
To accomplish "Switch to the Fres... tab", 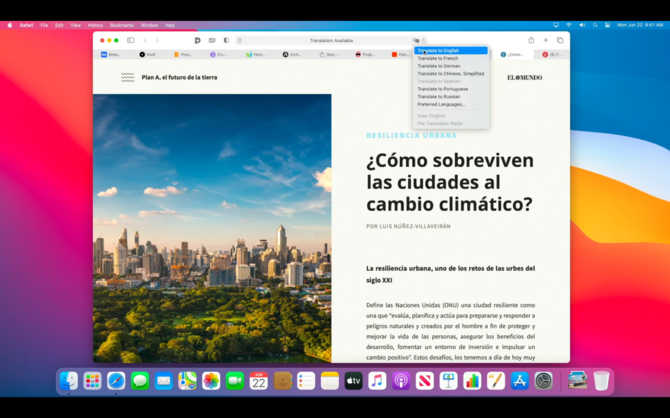I will (183, 54).
